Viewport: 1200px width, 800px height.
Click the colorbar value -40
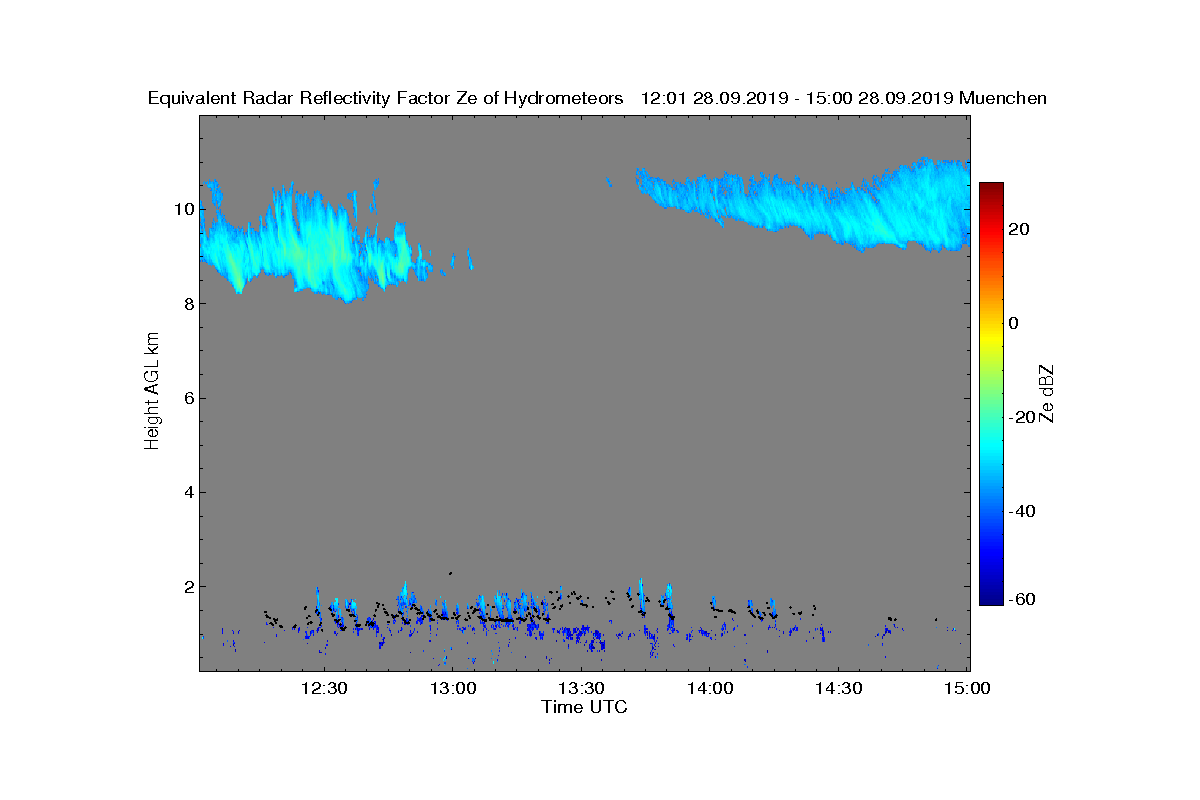click(1019, 512)
